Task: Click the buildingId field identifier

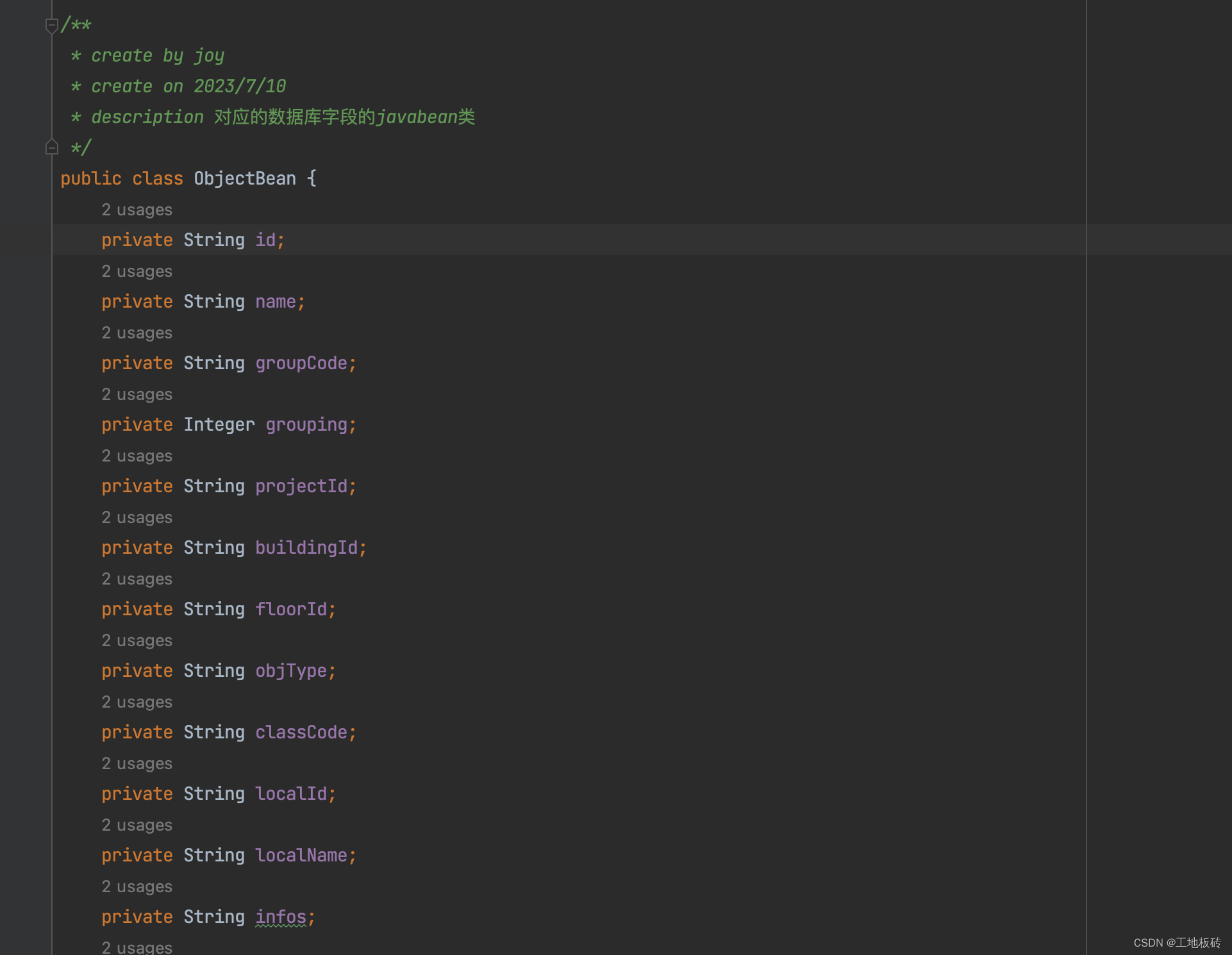Action: point(306,547)
